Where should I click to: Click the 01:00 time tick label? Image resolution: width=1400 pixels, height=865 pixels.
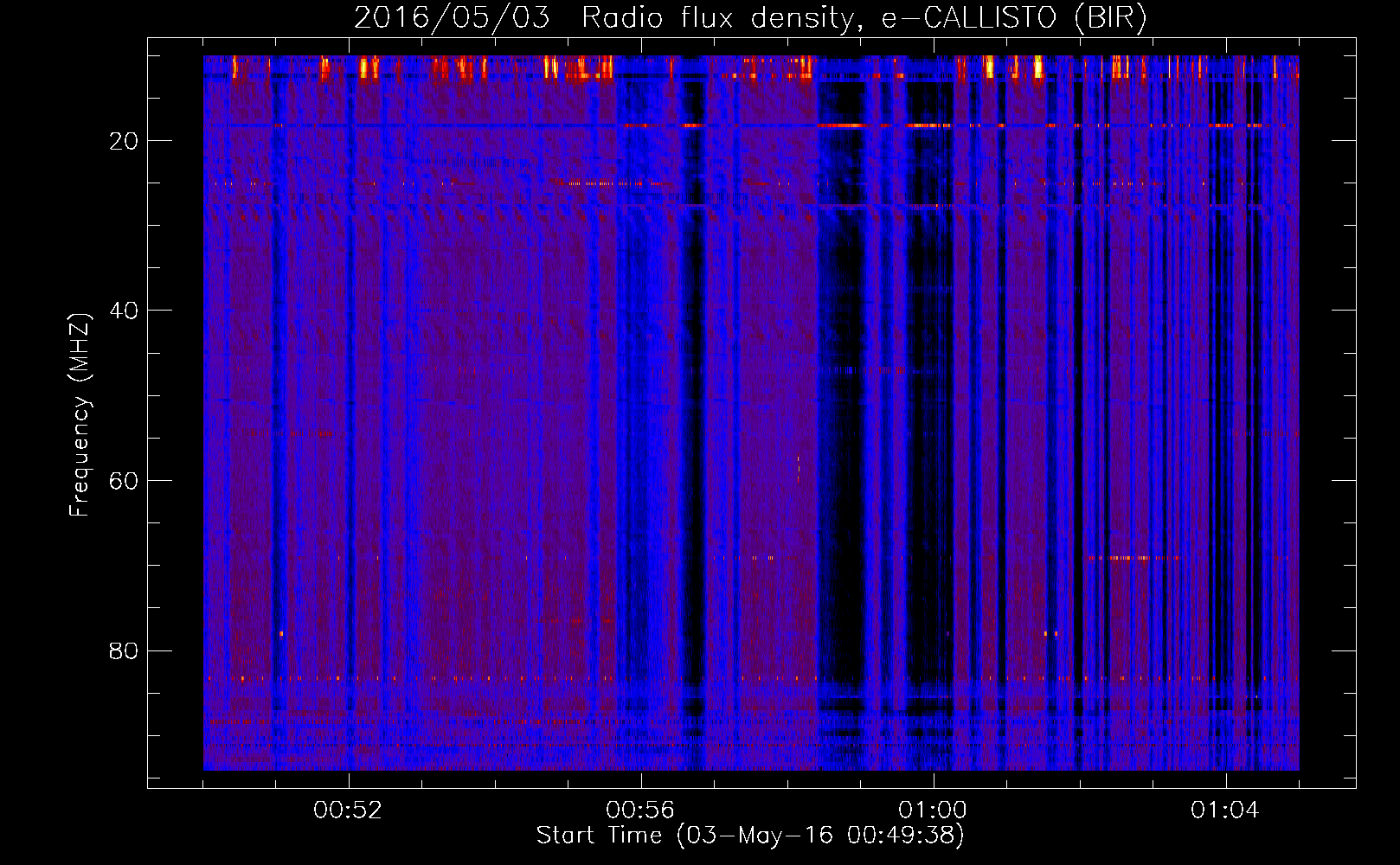pyautogui.click(x=933, y=811)
